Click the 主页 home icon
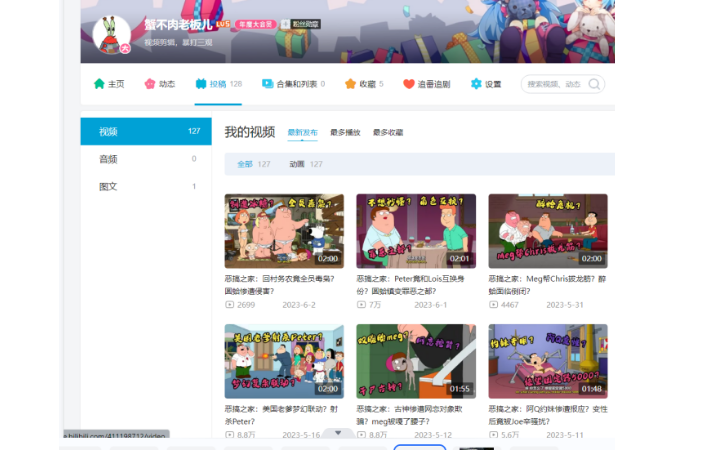This screenshot has width=720, height=450. [x=99, y=84]
